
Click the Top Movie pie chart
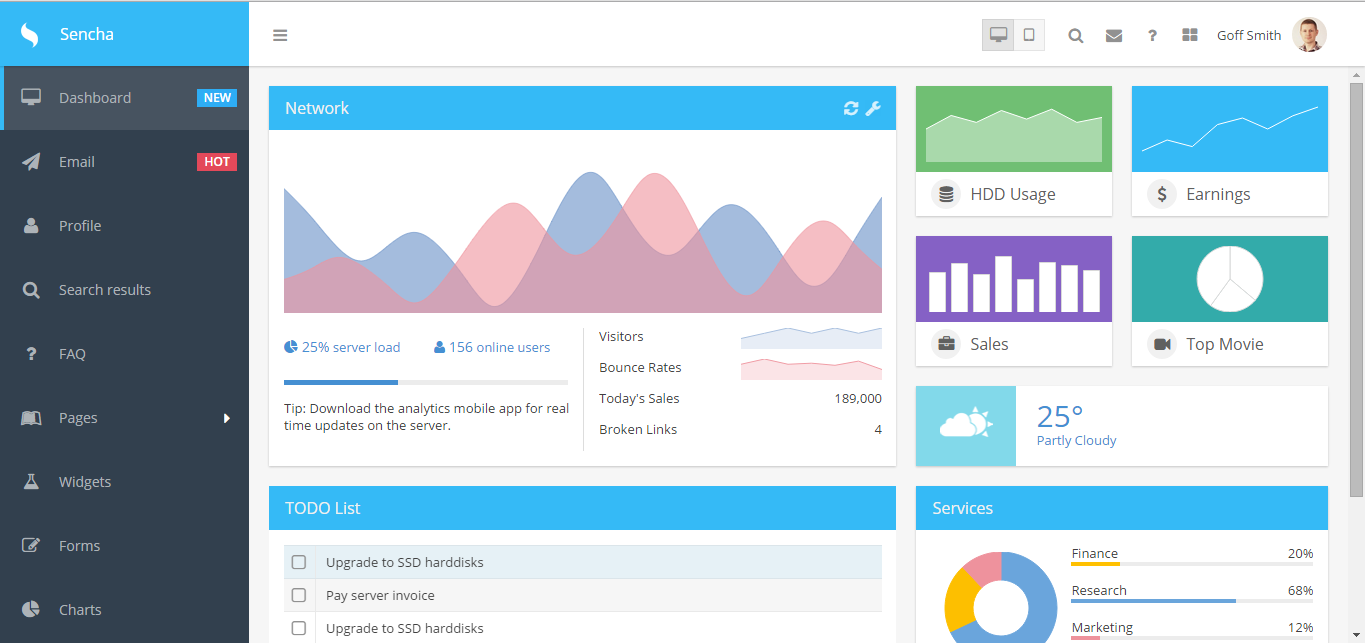[x=1230, y=279]
